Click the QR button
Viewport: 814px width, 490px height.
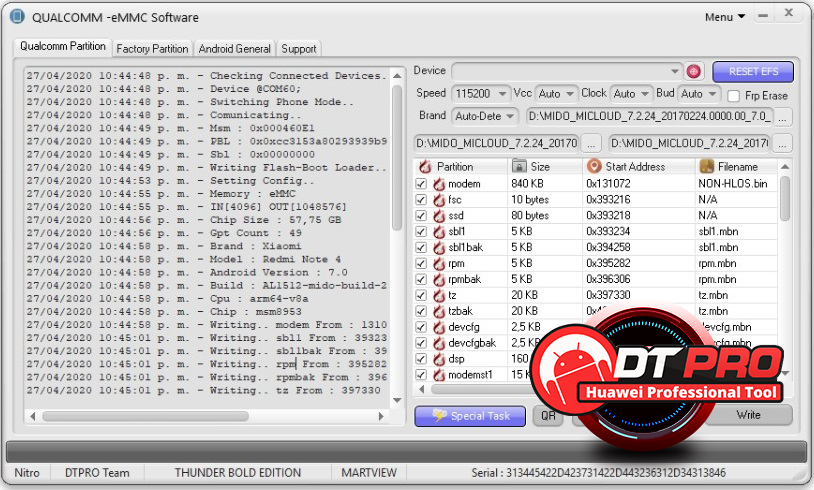(x=548, y=416)
